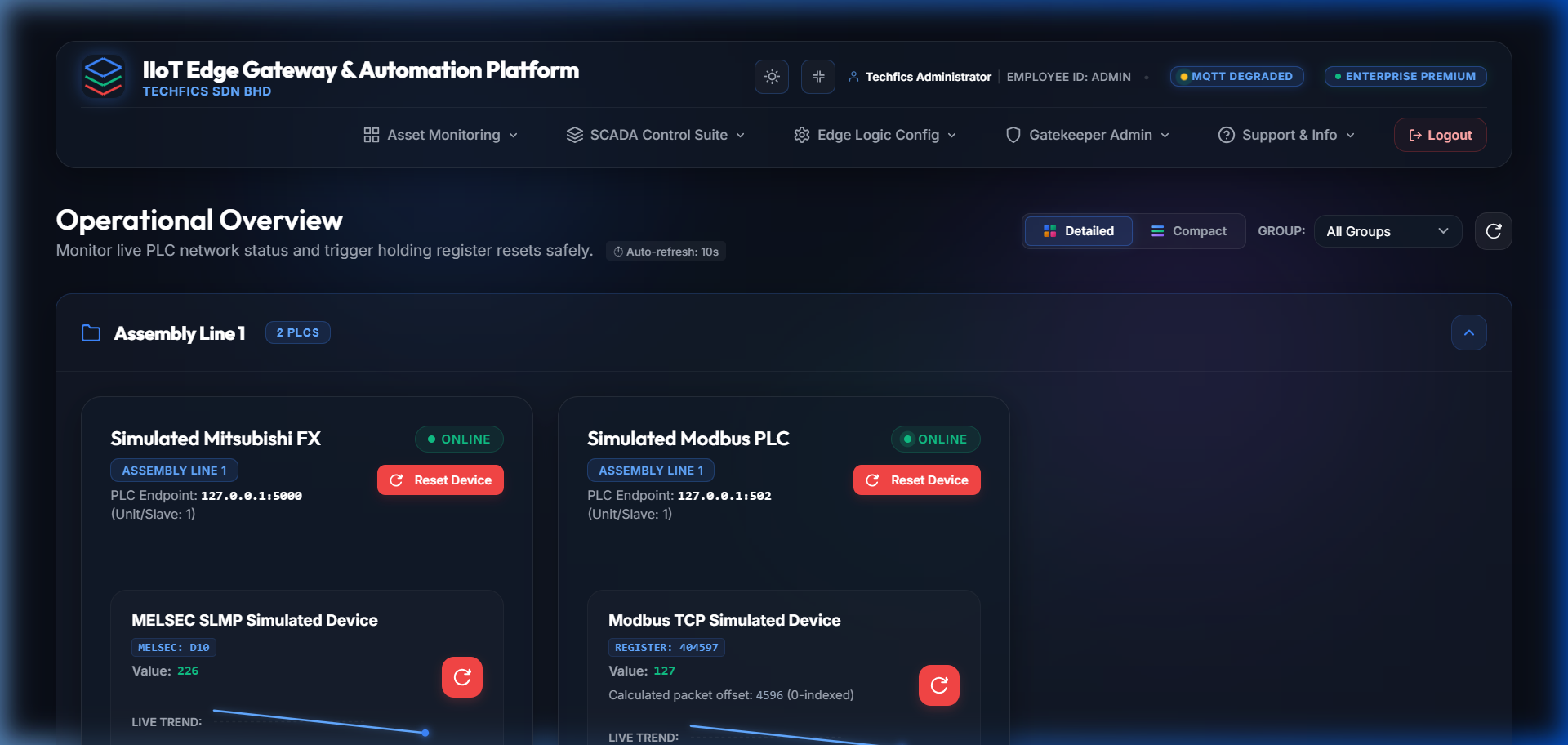Viewport: 1568px width, 745px height.
Task: Refresh overview with circular arrow button
Action: click(1494, 231)
